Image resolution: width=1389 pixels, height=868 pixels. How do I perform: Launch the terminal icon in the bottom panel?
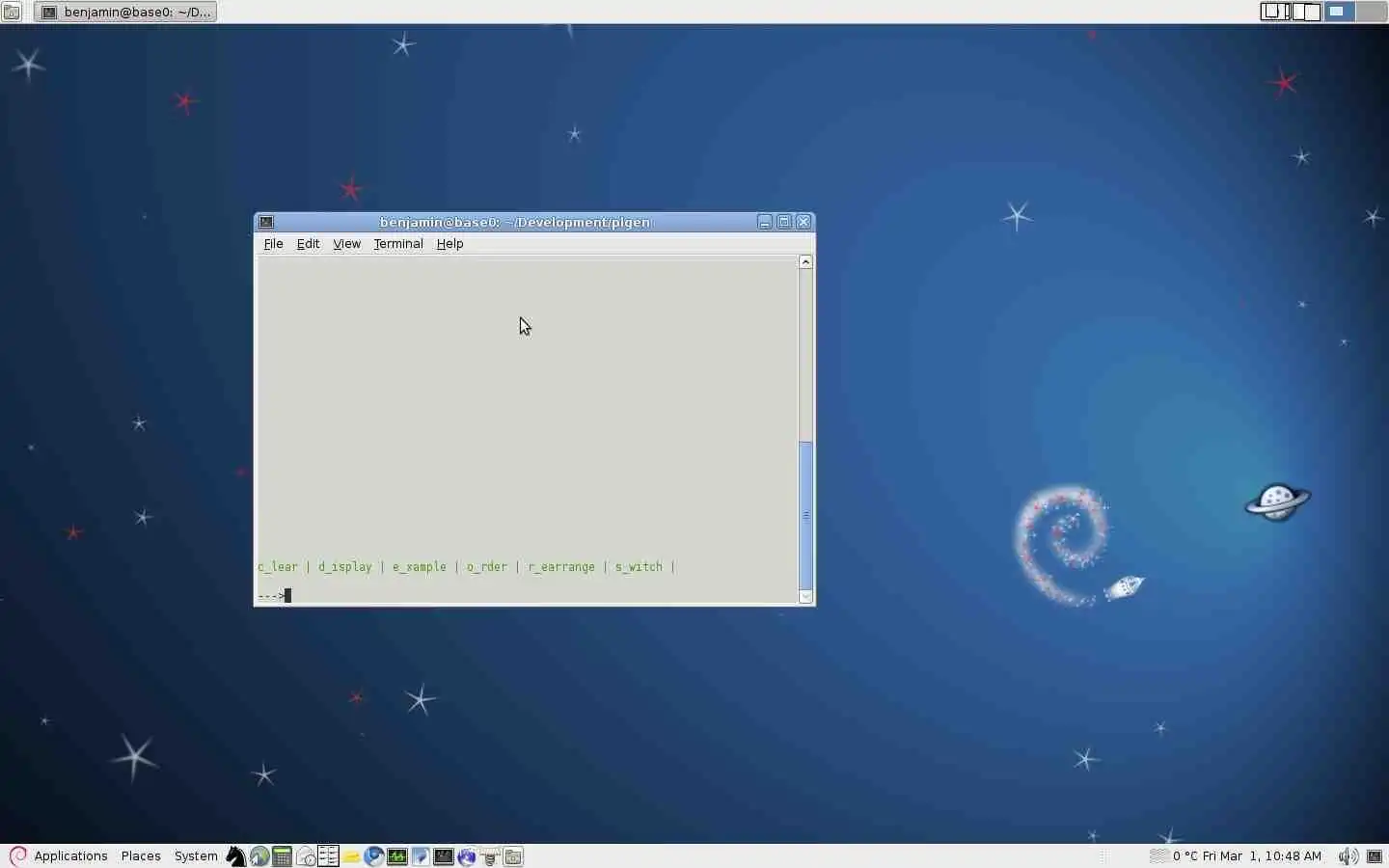coord(444,856)
